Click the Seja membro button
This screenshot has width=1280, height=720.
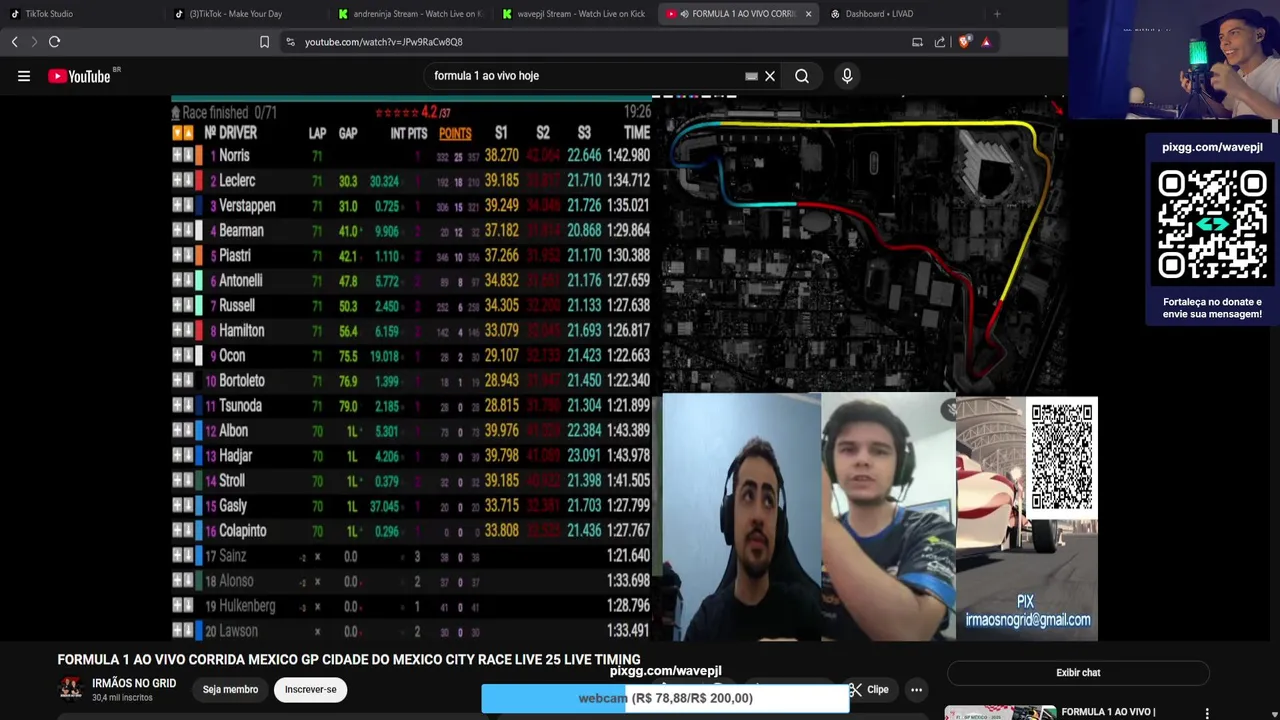coord(230,689)
